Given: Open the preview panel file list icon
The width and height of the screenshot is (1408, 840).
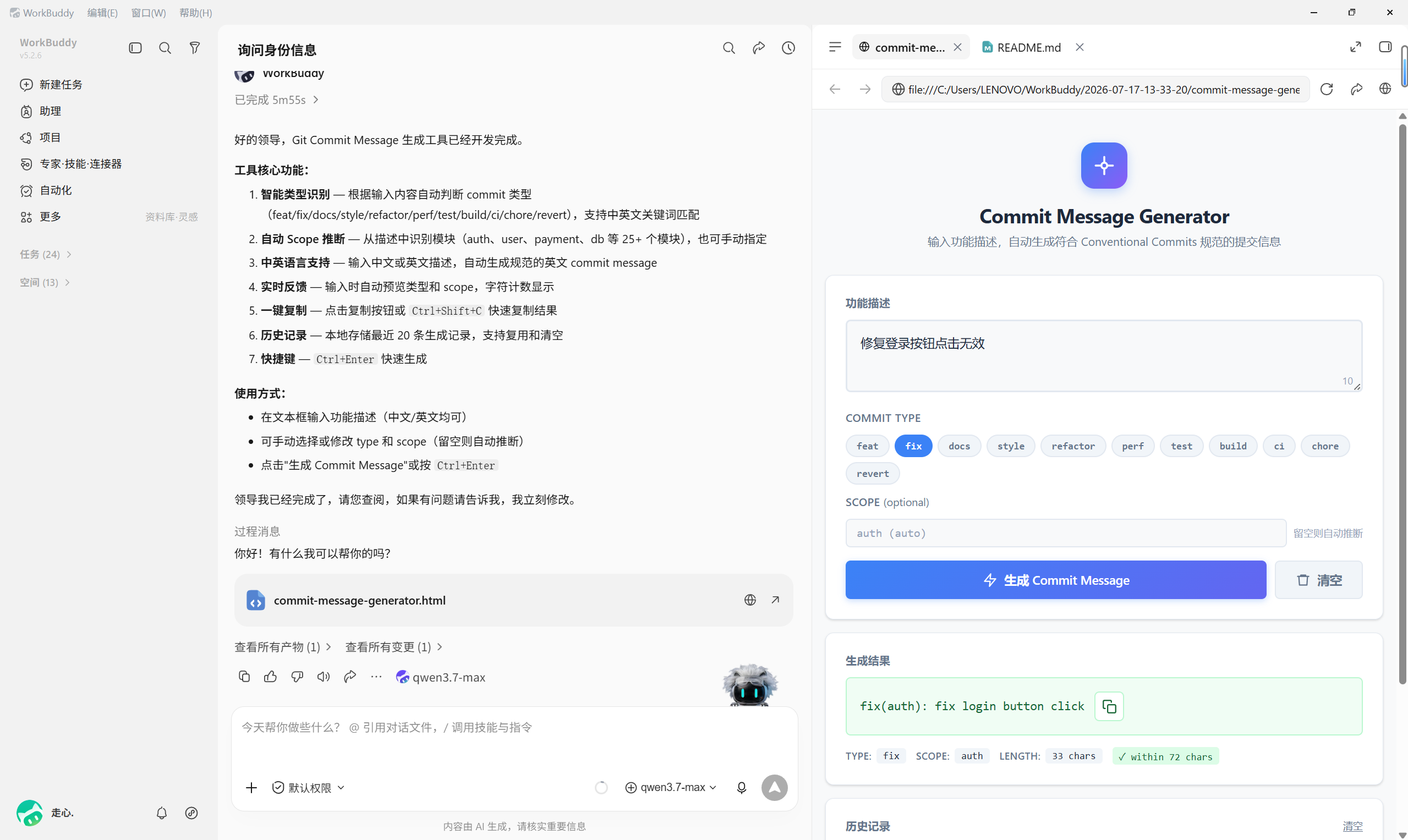Looking at the screenshot, I should pos(835,47).
